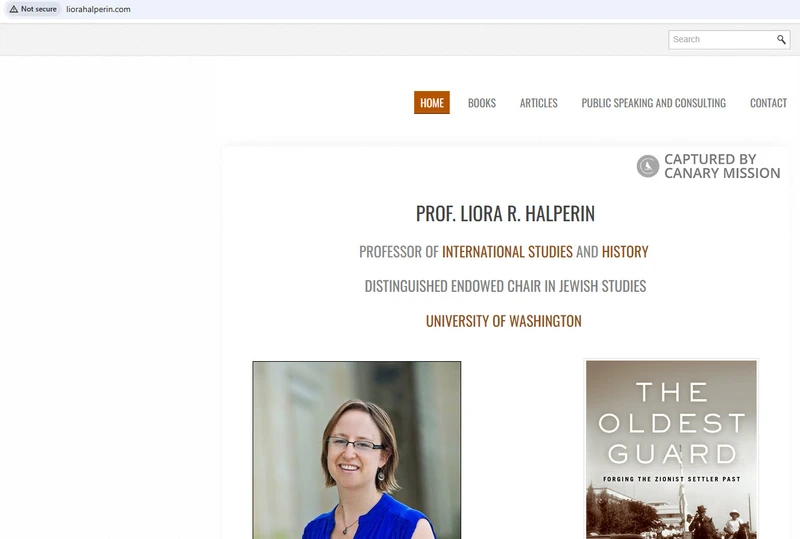The image size is (800, 539).
Task: Click the search magnifier icon
Action: click(x=781, y=39)
